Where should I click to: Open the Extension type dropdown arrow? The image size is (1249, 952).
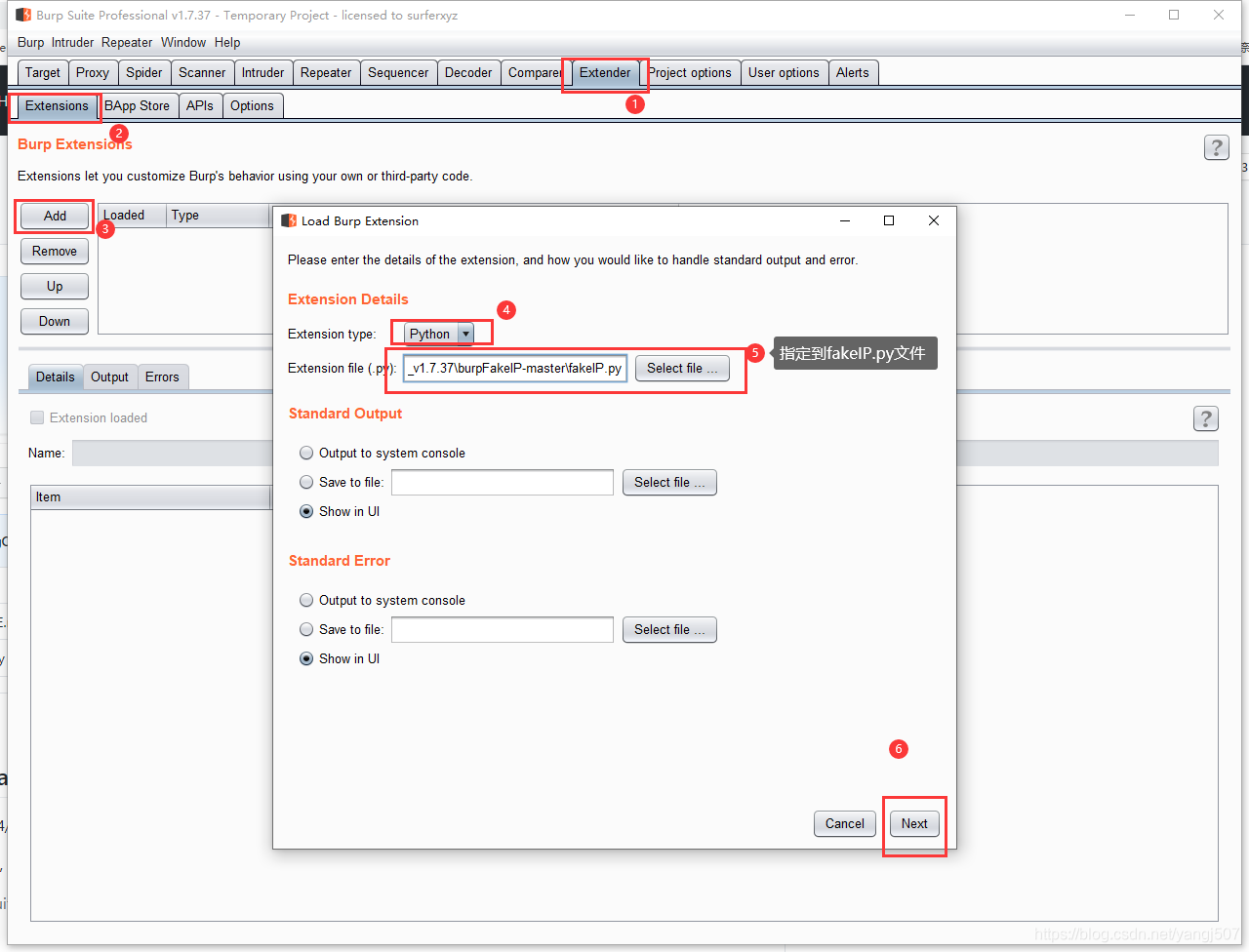(x=465, y=334)
